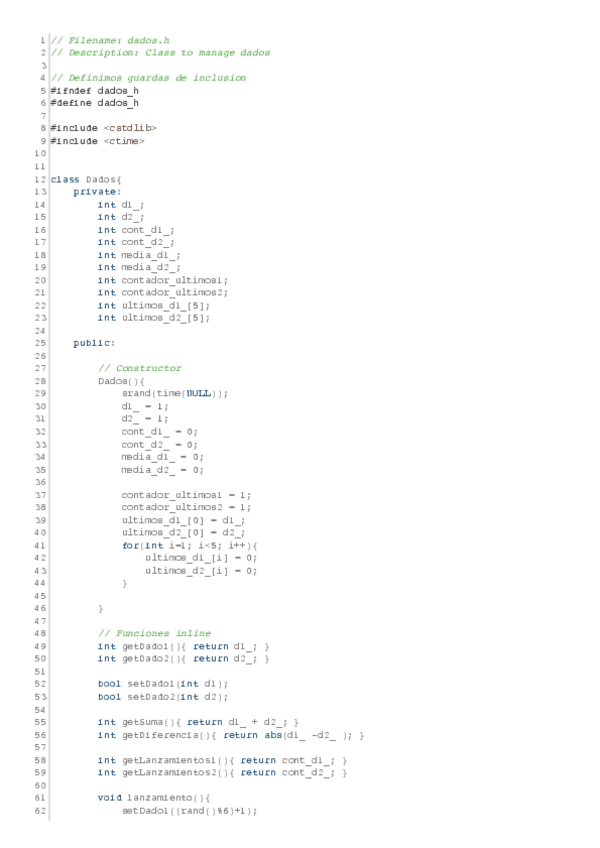Click the 'srand(time(NULL));' statement
This screenshot has width=600, height=848.
click(x=175, y=394)
